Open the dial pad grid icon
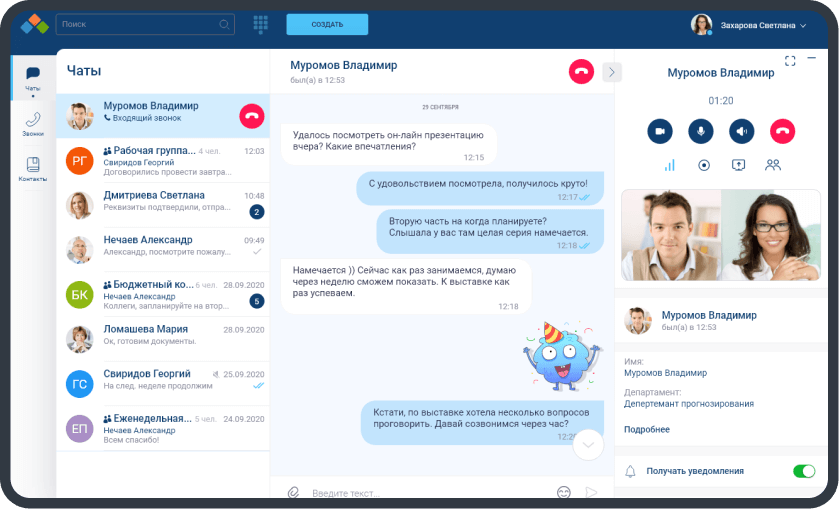The image size is (839, 509). pos(261,24)
